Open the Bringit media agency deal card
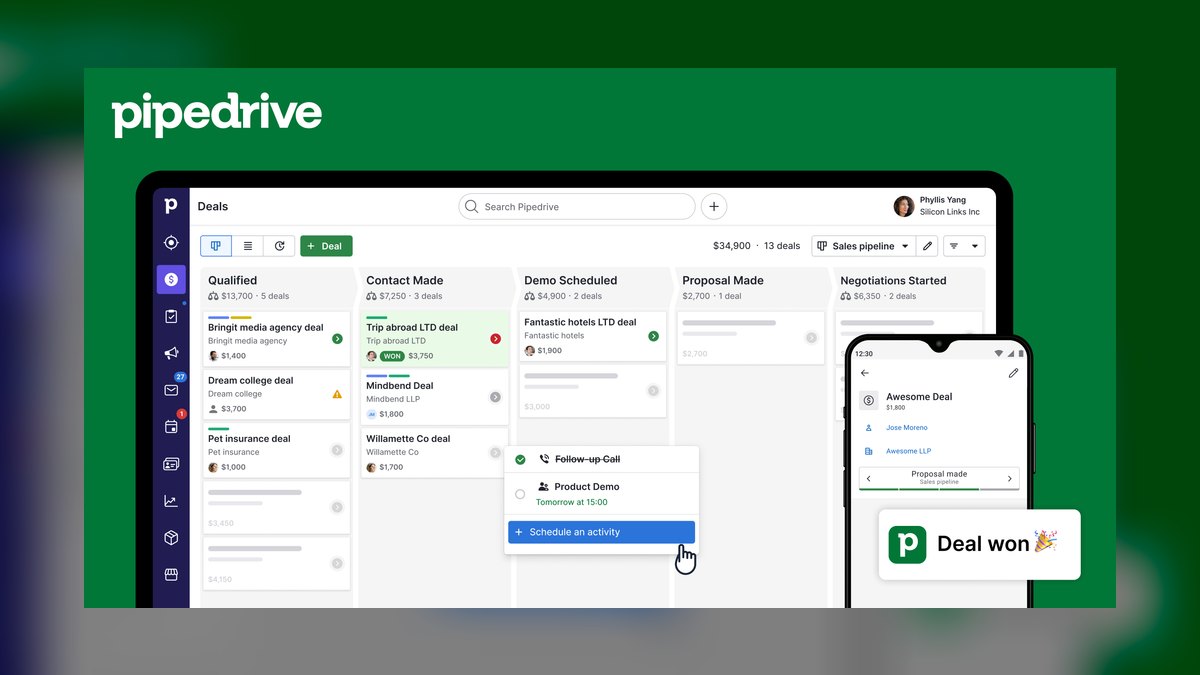 tap(276, 338)
